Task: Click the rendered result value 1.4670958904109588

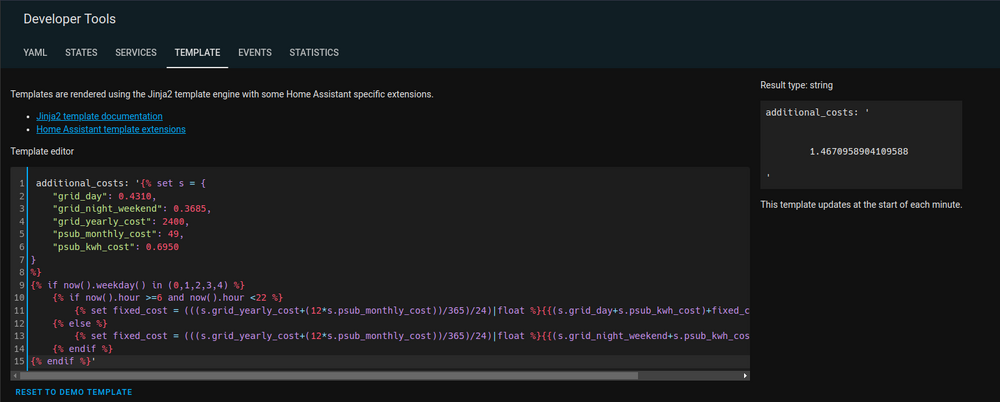Action: pyautogui.click(x=859, y=151)
